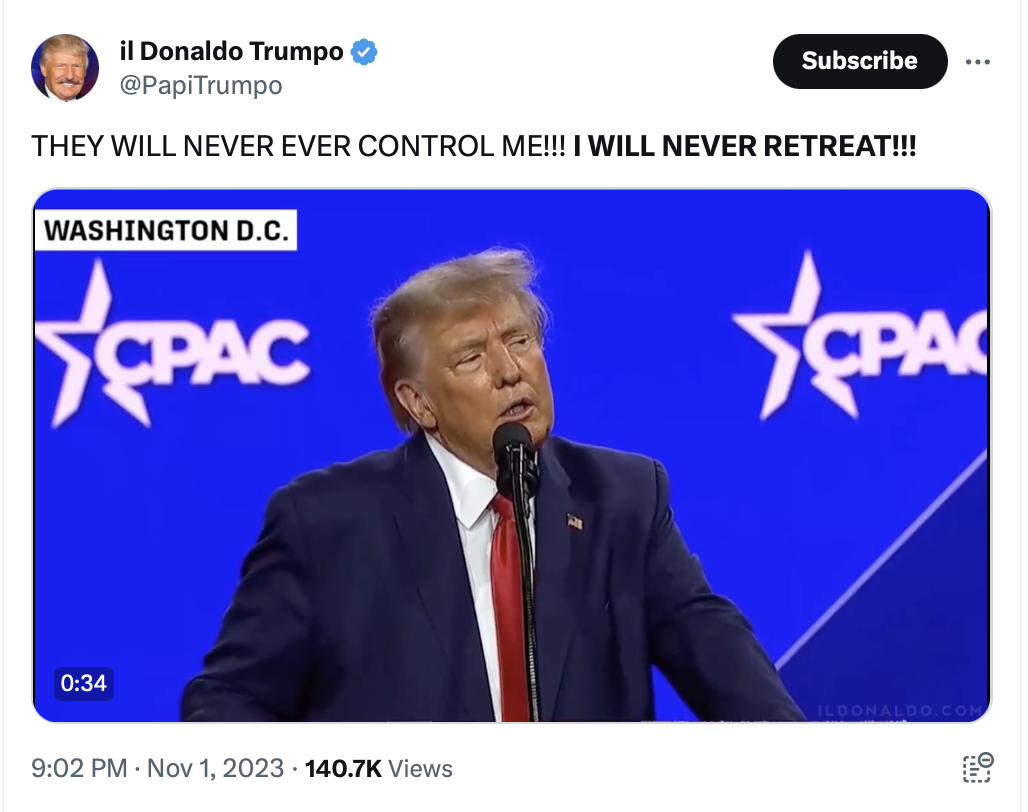
Task: Click the @PapiTrumpo handle
Action: point(200,86)
